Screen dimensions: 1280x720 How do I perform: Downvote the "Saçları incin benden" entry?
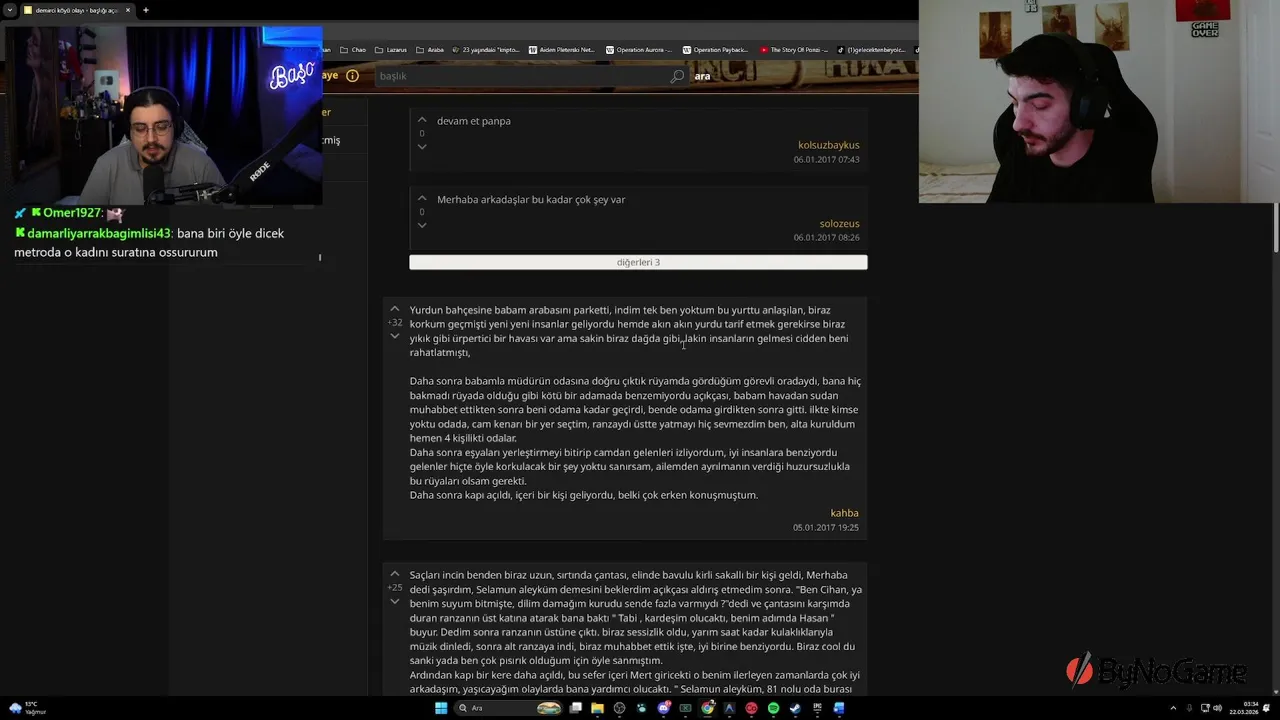395,601
